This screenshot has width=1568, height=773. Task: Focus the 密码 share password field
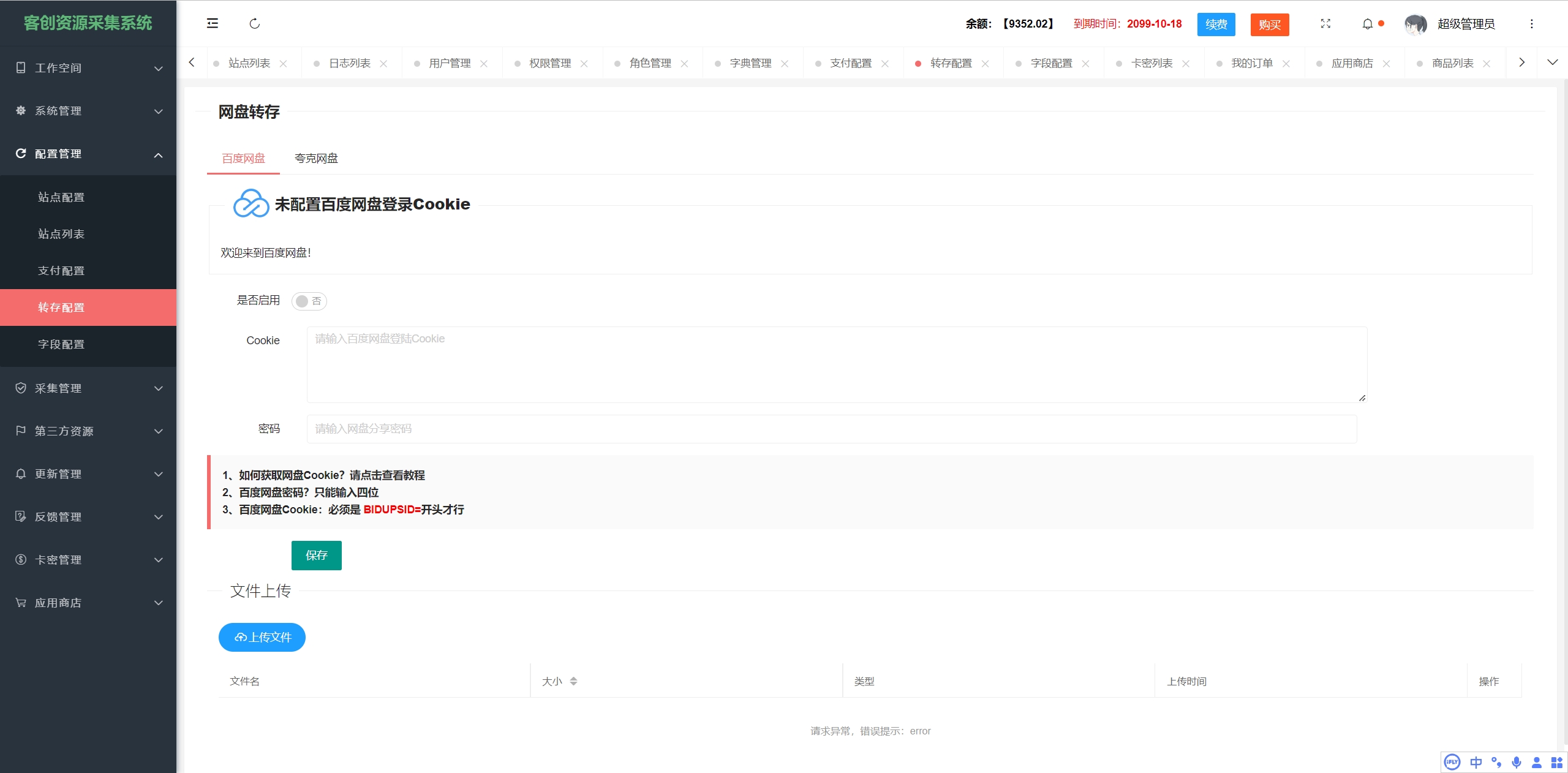pos(832,429)
